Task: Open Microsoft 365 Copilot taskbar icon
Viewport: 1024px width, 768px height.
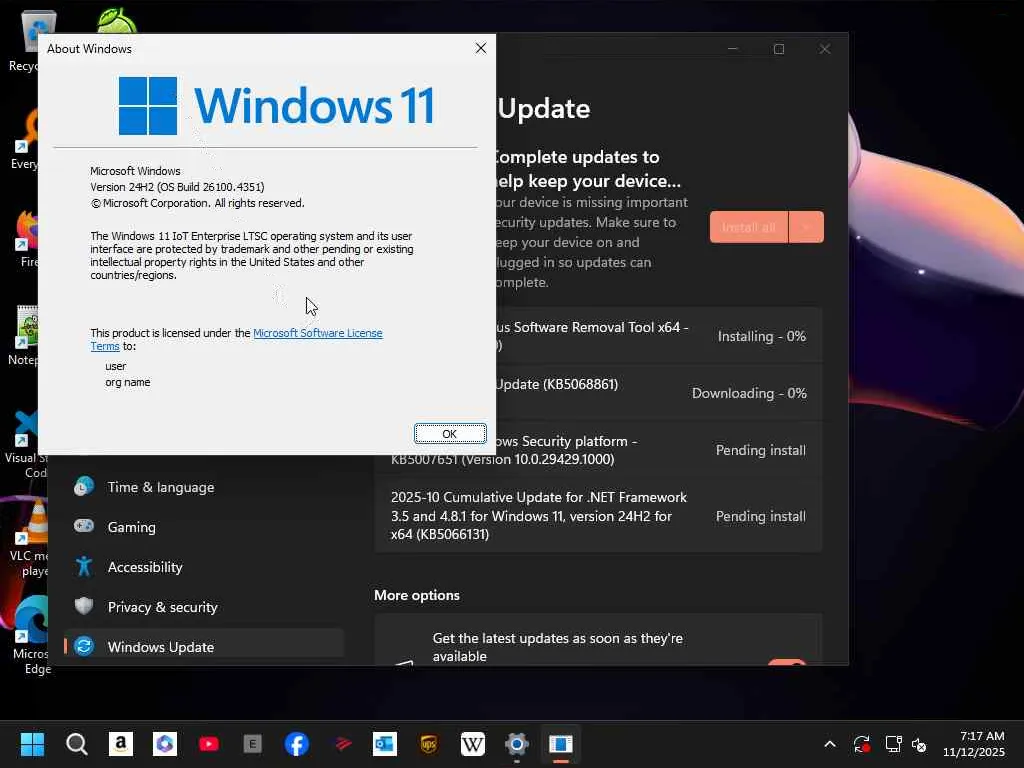Action: [165, 744]
